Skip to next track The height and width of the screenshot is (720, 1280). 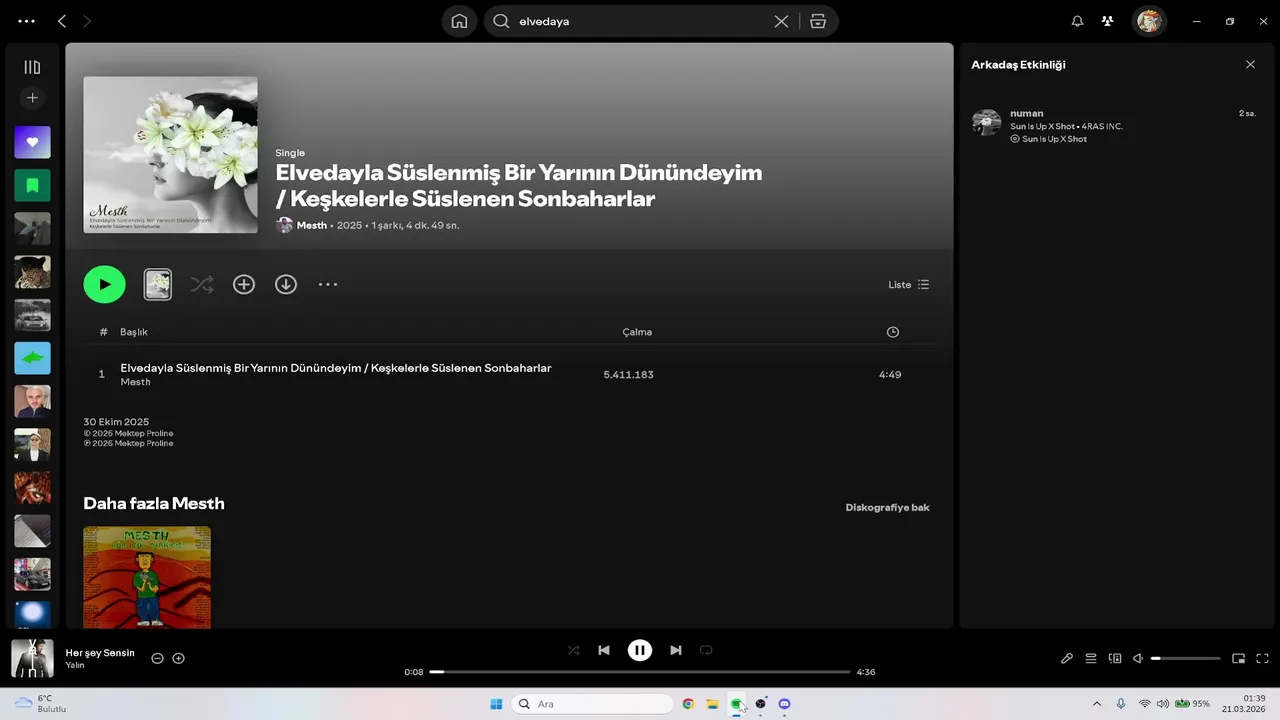pyautogui.click(x=676, y=650)
